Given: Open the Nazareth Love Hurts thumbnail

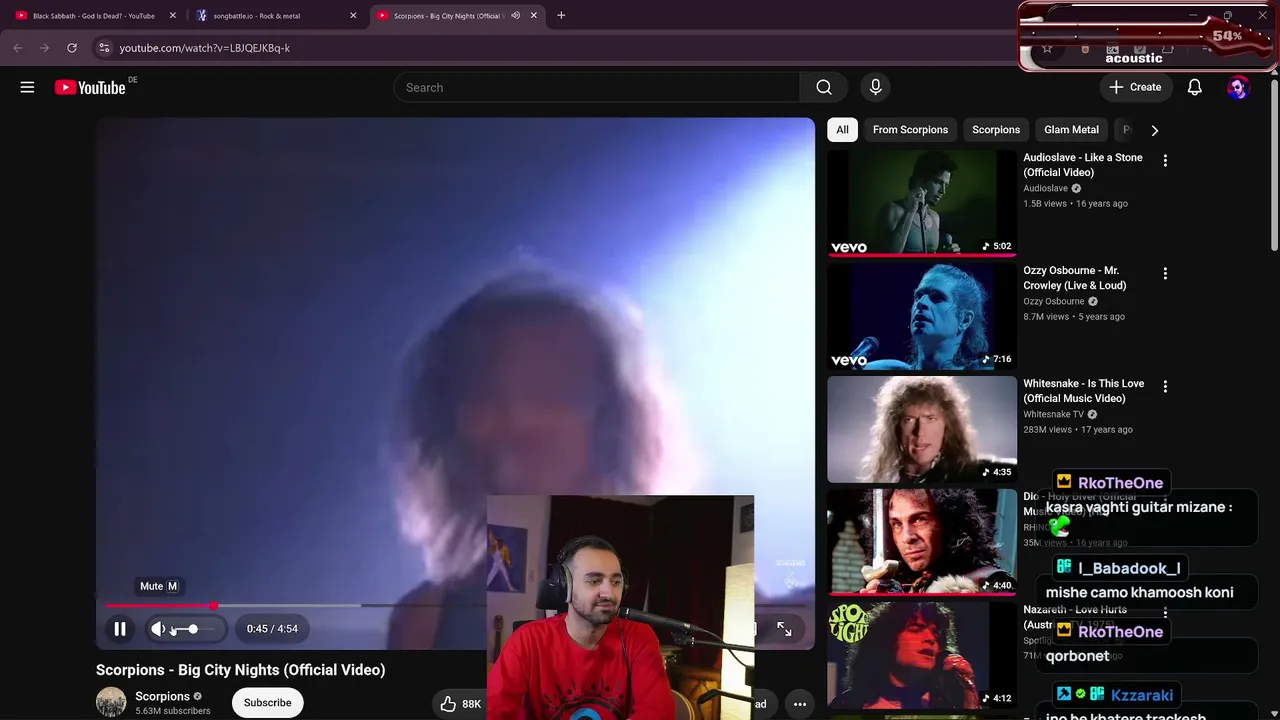Looking at the screenshot, I should pos(922,655).
